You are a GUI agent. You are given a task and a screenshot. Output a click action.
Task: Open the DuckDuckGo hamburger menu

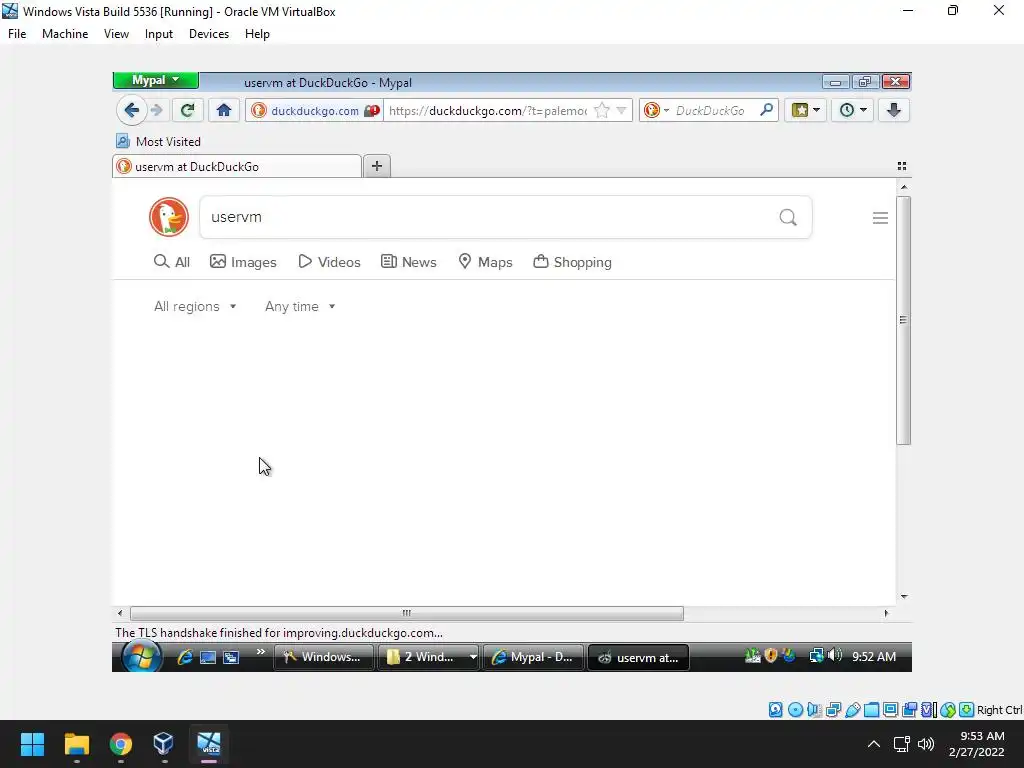(x=880, y=217)
